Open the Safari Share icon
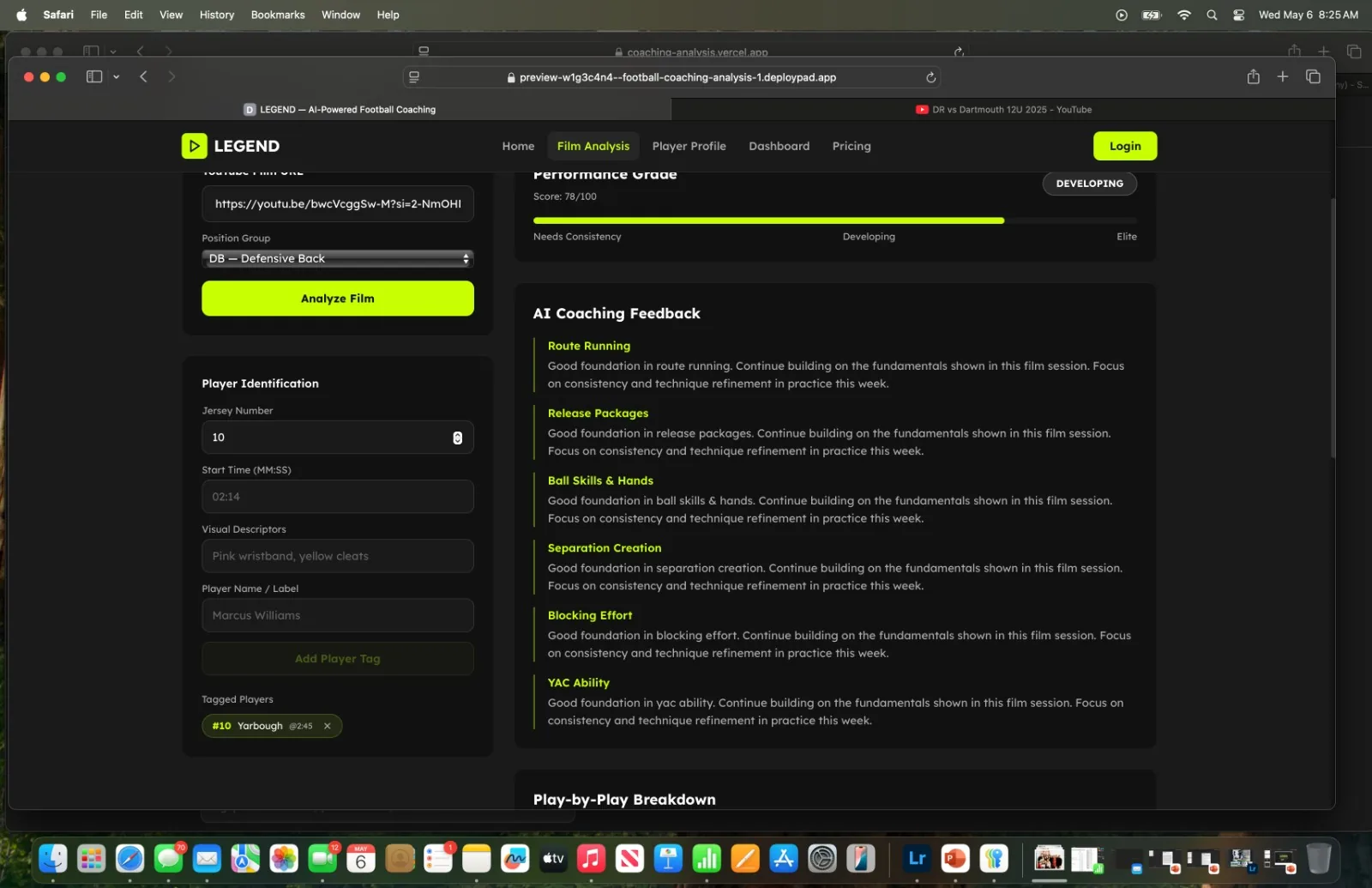Image resolution: width=1372 pixels, height=888 pixels. pyautogui.click(x=1253, y=76)
